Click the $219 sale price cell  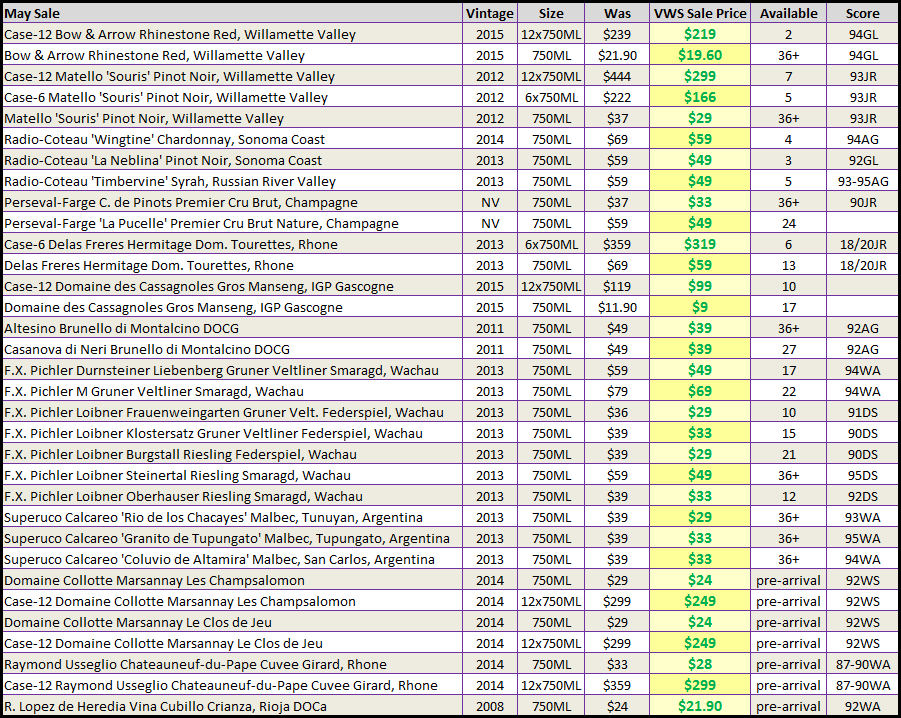click(700, 34)
